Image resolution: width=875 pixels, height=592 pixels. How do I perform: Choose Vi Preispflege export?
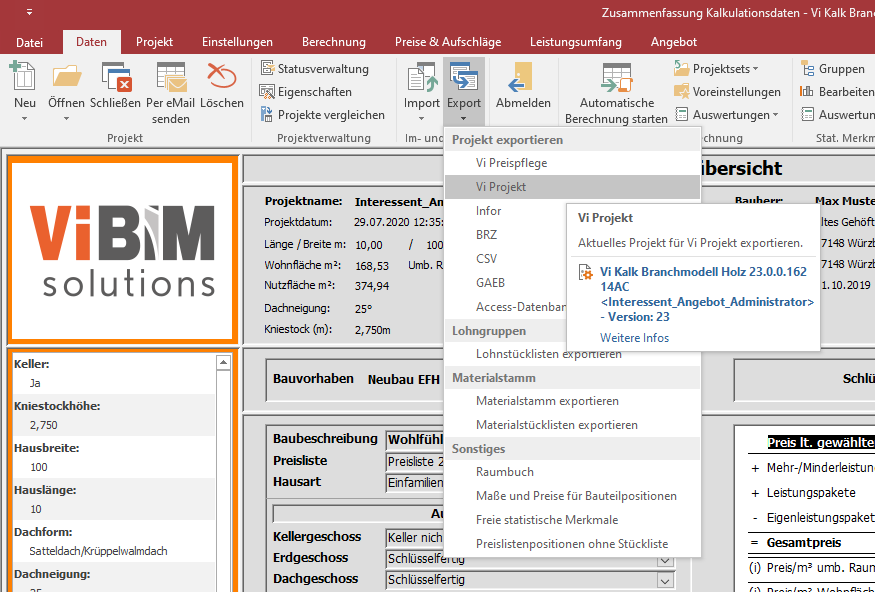572,163
